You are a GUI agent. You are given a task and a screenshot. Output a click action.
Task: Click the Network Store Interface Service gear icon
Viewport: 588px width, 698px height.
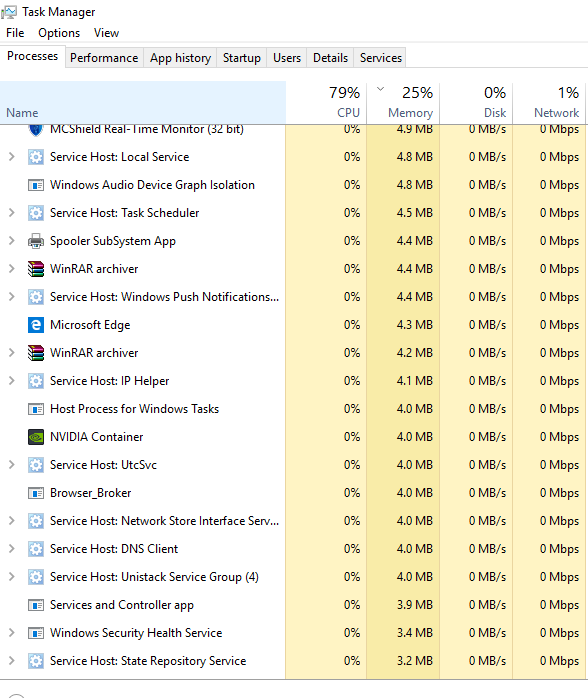point(36,521)
